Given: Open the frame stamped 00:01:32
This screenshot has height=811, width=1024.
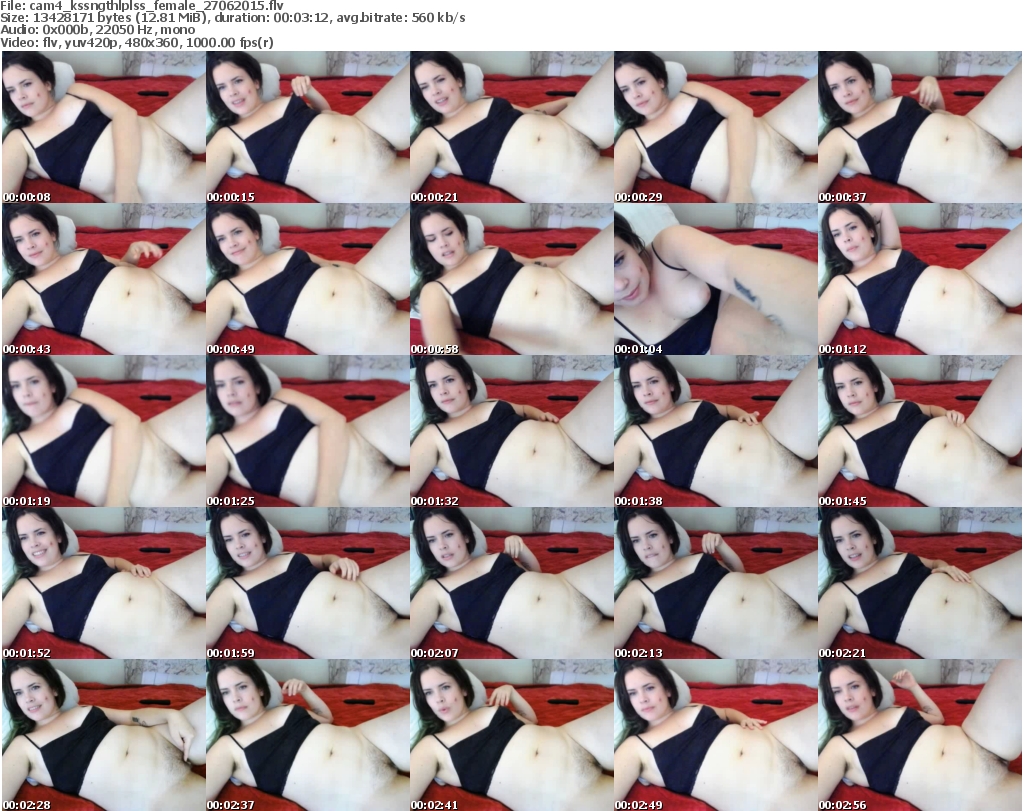Looking at the screenshot, I should point(511,431).
